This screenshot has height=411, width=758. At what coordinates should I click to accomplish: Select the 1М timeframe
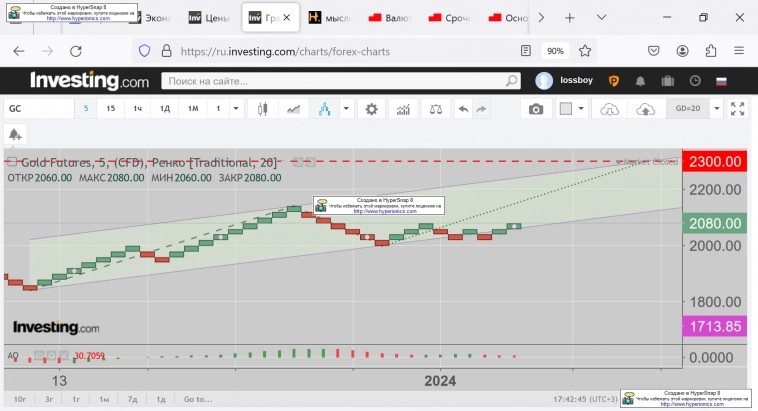point(193,108)
